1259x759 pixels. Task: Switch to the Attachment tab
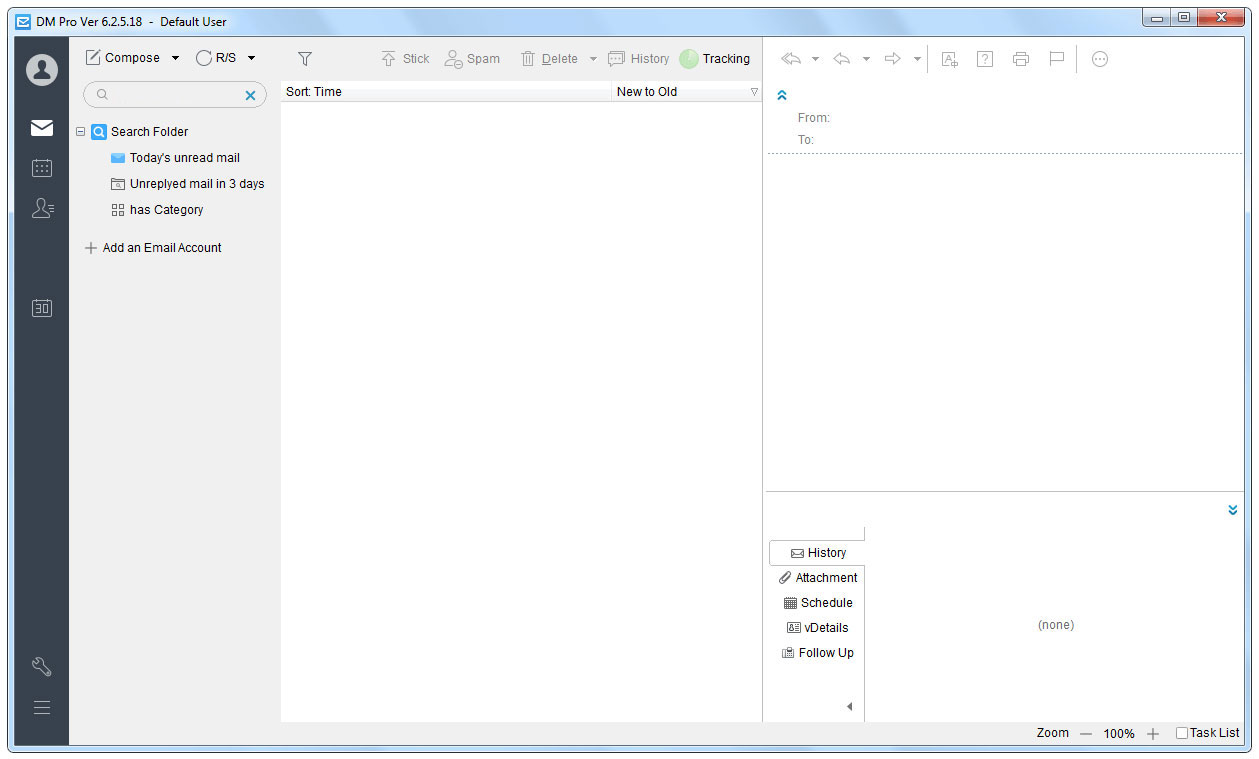[818, 578]
